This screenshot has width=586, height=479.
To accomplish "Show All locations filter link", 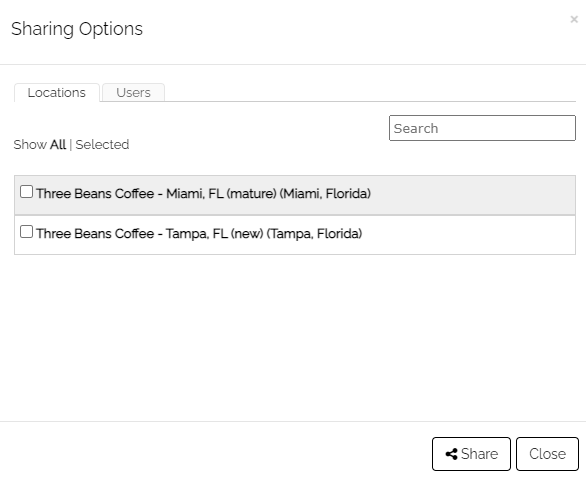I will pyautogui.click(x=58, y=145).
